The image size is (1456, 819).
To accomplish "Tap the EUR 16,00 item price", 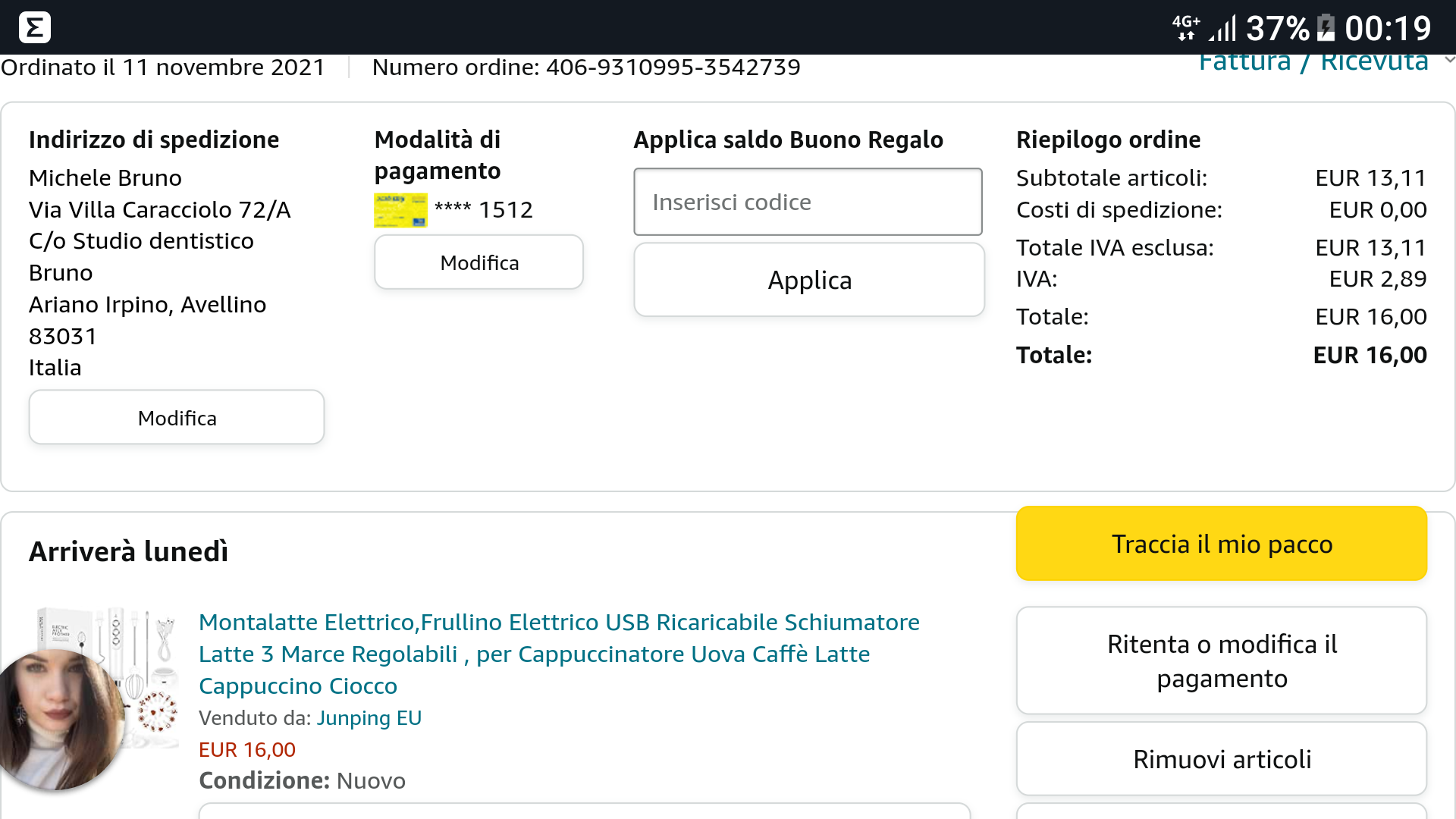I will (247, 750).
